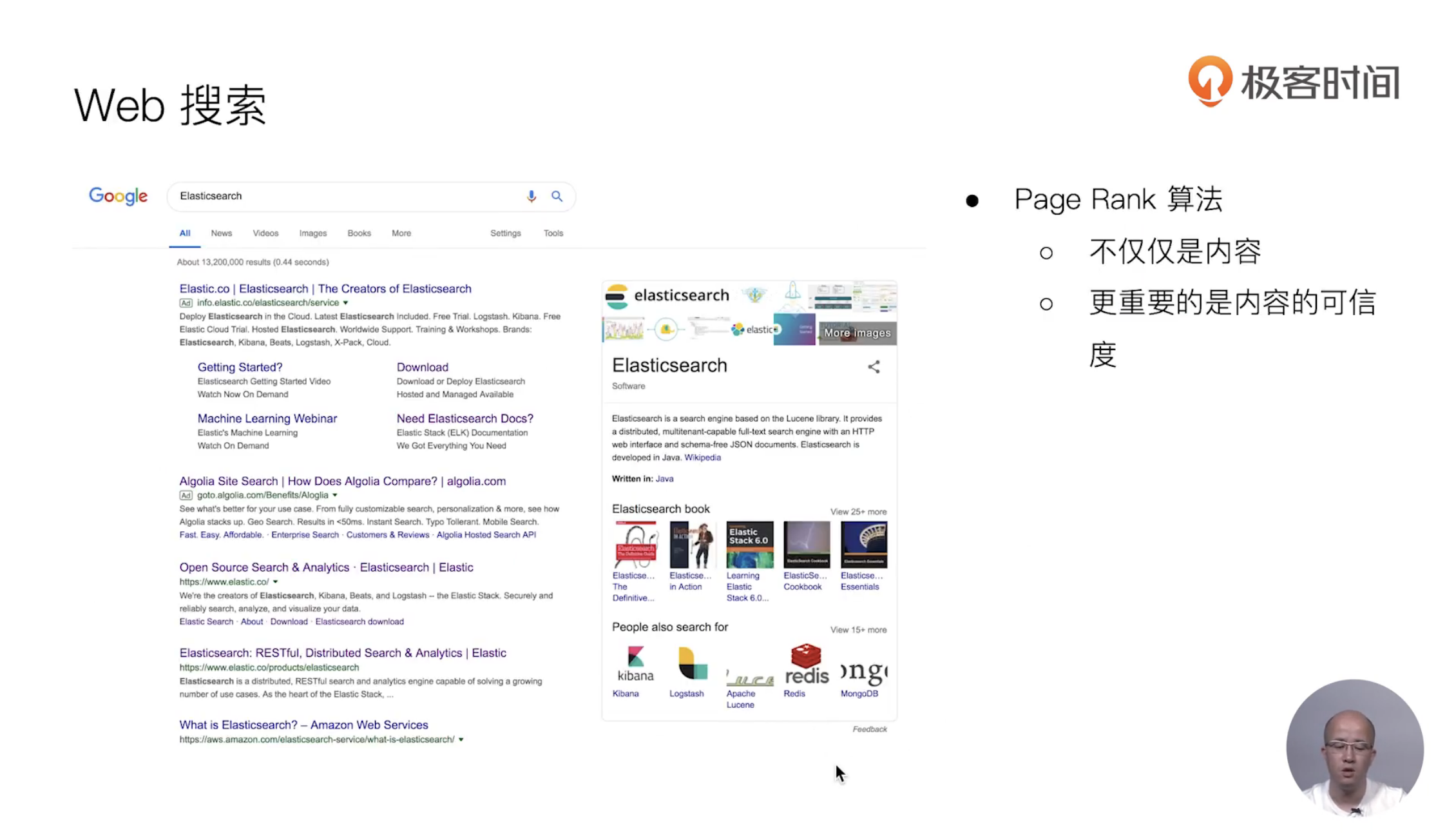This screenshot has height=838, width=1456.
Task: Click the microphone voice search icon
Action: [531, 196]
